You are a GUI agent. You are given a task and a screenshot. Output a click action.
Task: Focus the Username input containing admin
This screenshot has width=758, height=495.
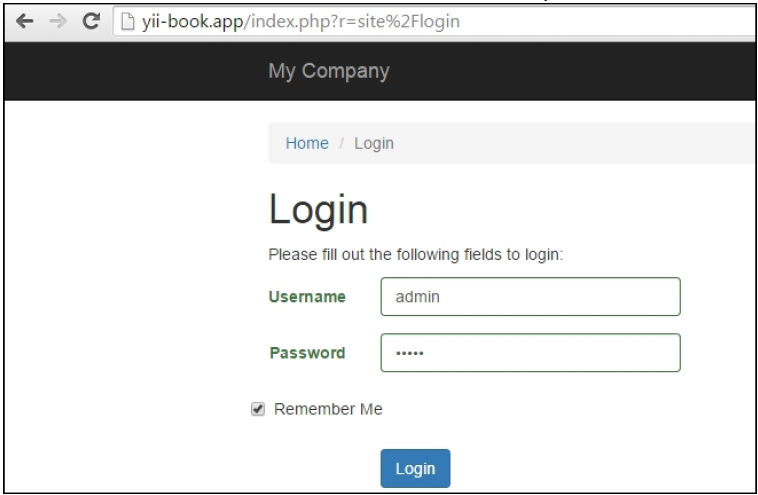click(530, 296)
